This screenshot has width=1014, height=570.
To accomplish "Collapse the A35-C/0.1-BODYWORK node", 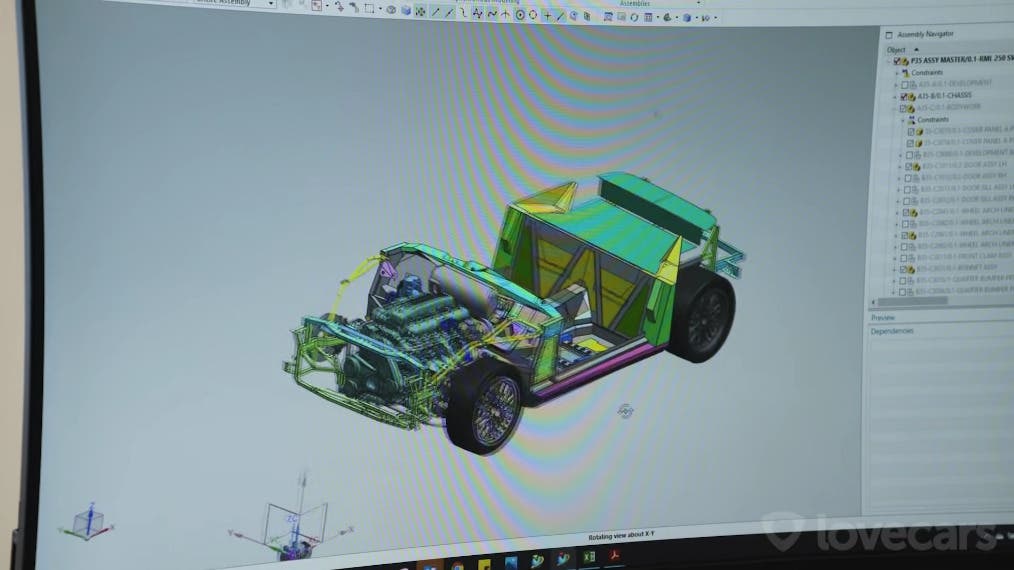I will 895,109.
